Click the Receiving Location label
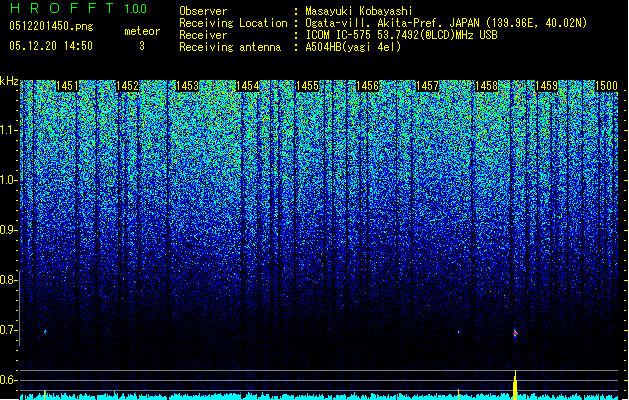 click(x=233, y=23)
